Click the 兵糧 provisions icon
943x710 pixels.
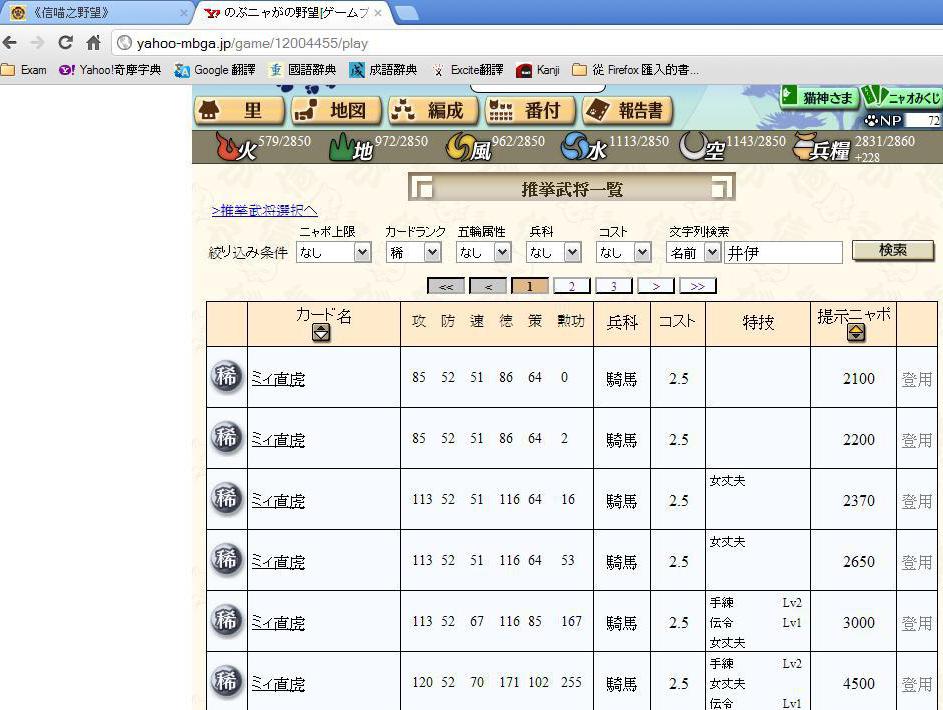click(x=822, y=147)
